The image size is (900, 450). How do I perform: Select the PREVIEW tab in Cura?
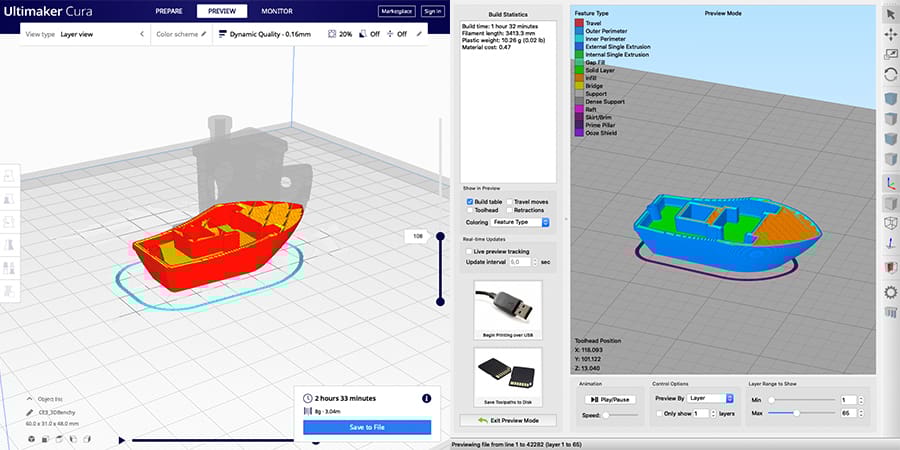(x=222, y=11)
